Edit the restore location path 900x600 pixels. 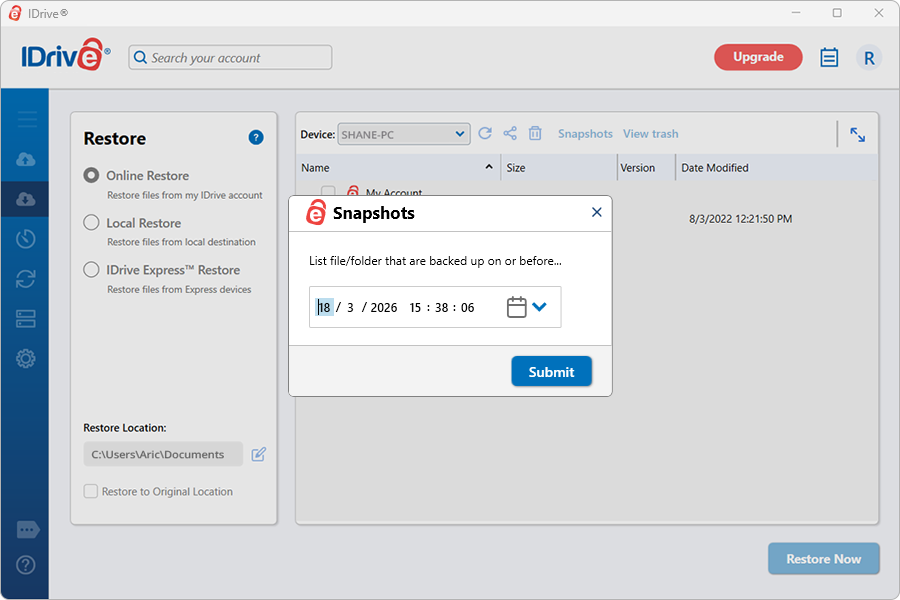(259, 454)
